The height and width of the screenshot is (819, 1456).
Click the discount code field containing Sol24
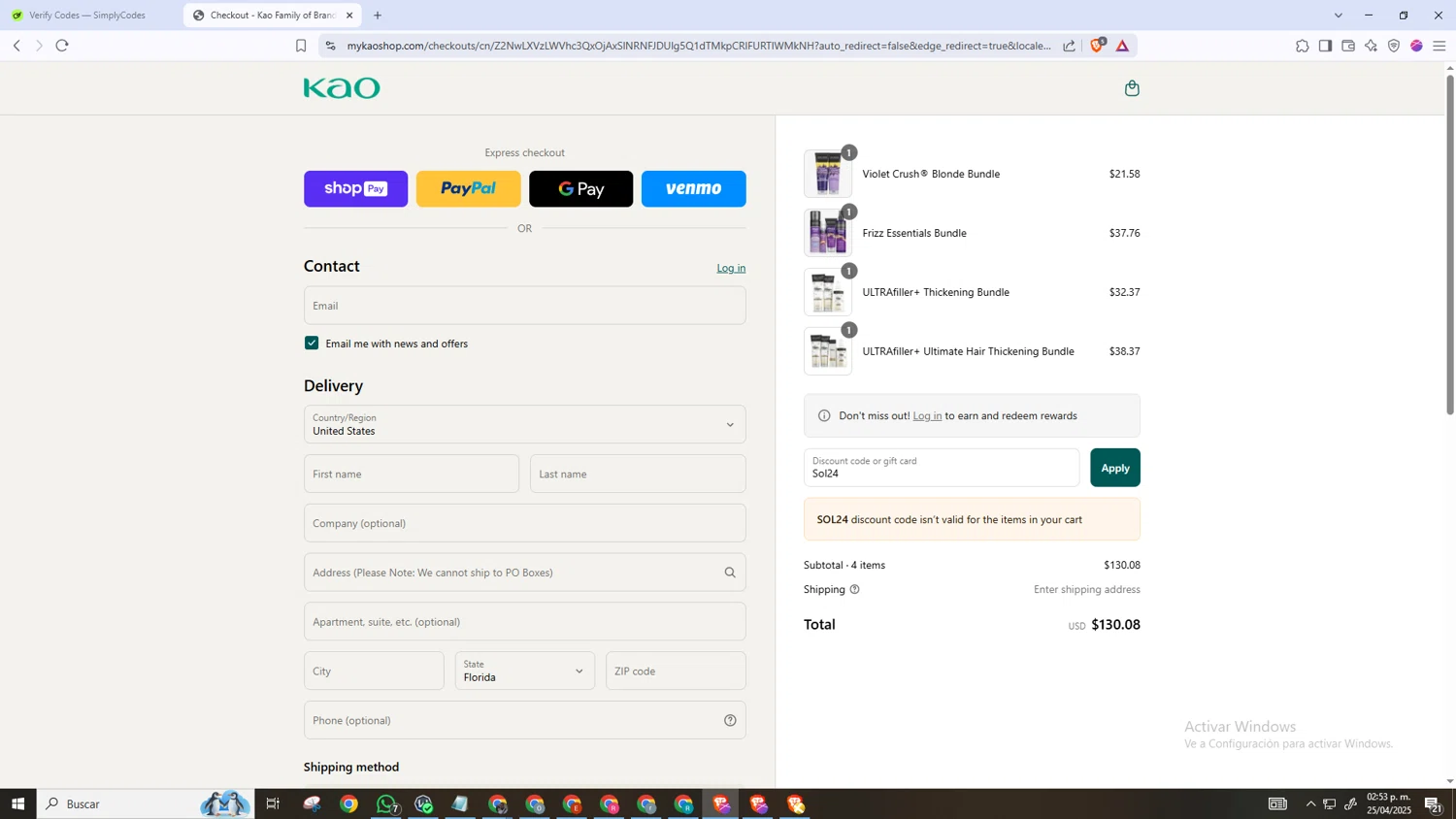coord(942,468)
